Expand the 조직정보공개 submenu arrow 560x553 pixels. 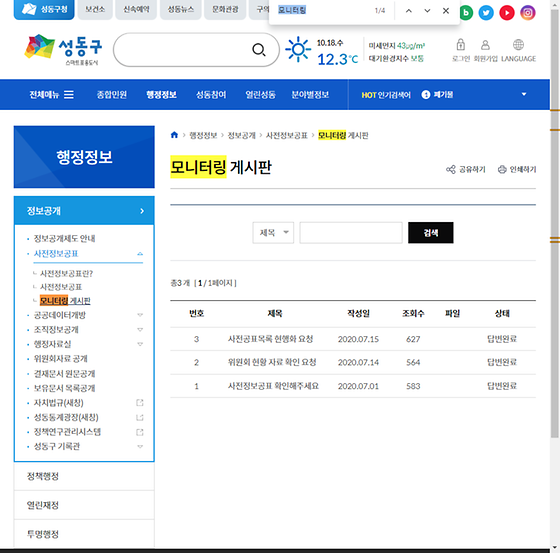(140, 330)
